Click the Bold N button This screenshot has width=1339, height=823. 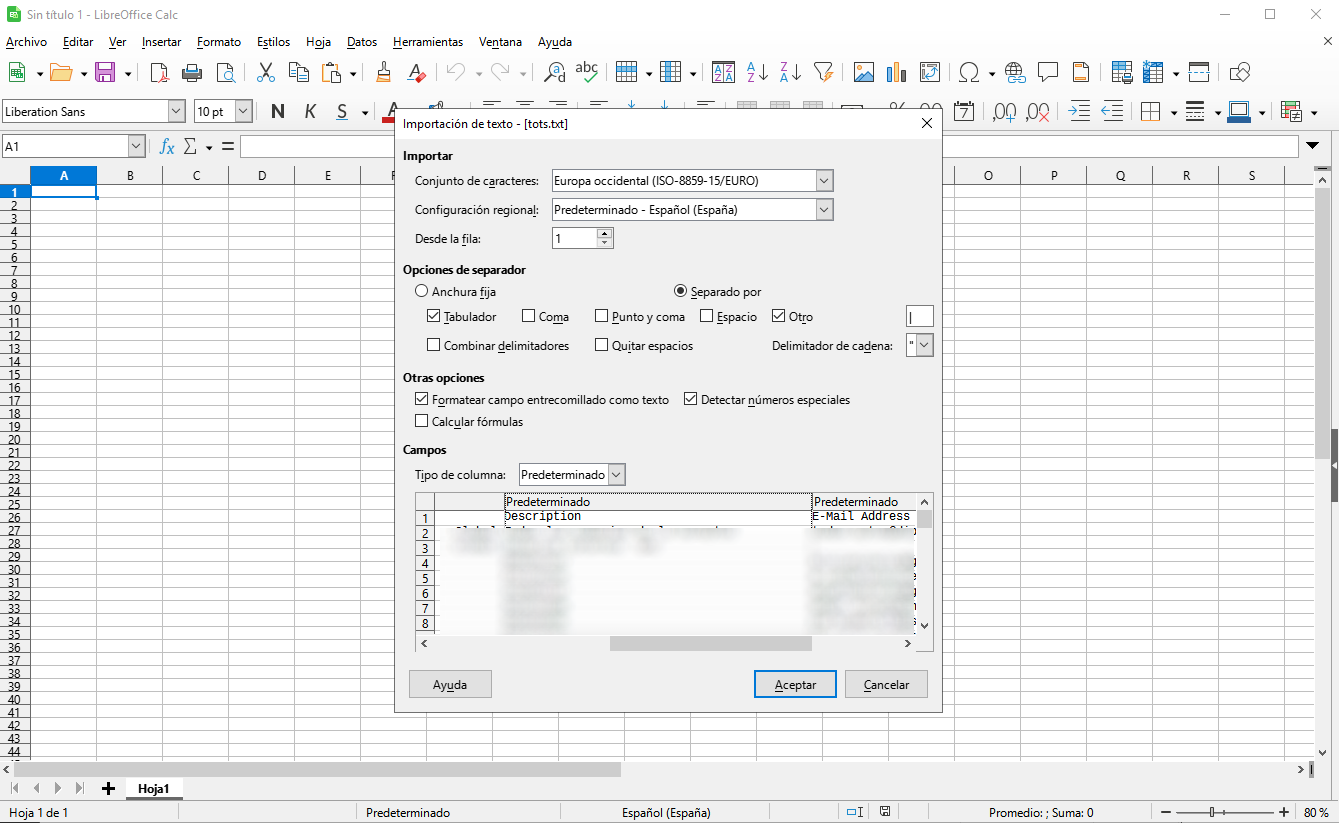pos(278,111)
